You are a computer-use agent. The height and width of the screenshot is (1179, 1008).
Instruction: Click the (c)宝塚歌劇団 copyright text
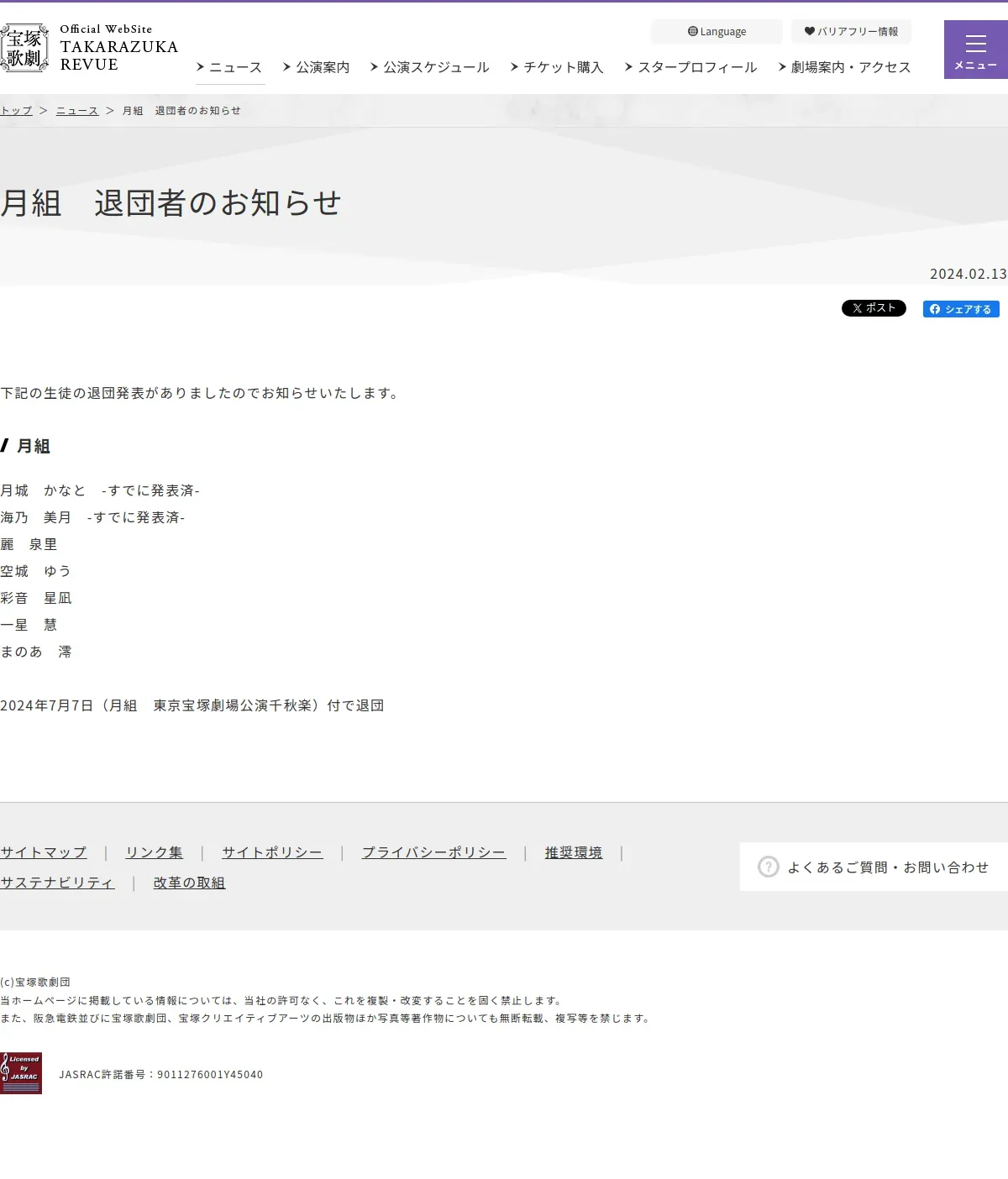[35, 982]
